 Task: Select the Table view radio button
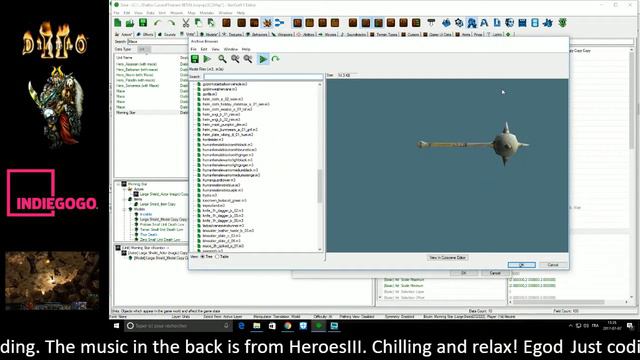click(x=217, y=257)
